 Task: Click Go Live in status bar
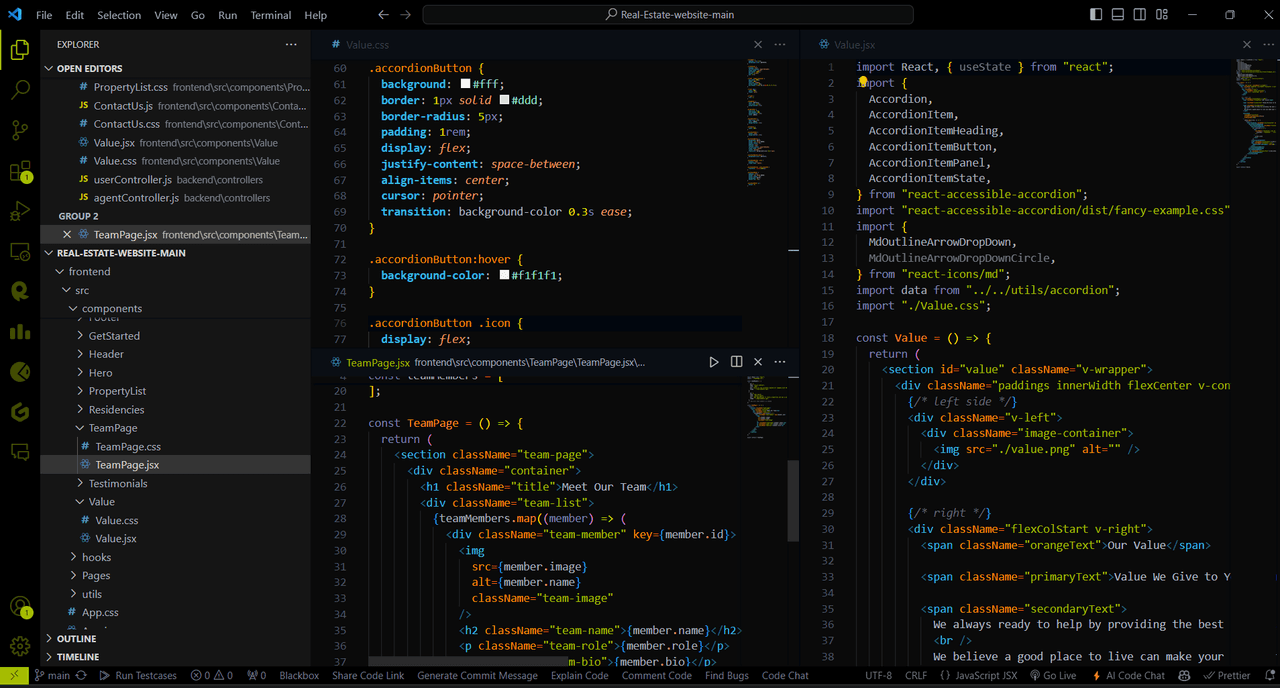click(x=1052, y=676)
